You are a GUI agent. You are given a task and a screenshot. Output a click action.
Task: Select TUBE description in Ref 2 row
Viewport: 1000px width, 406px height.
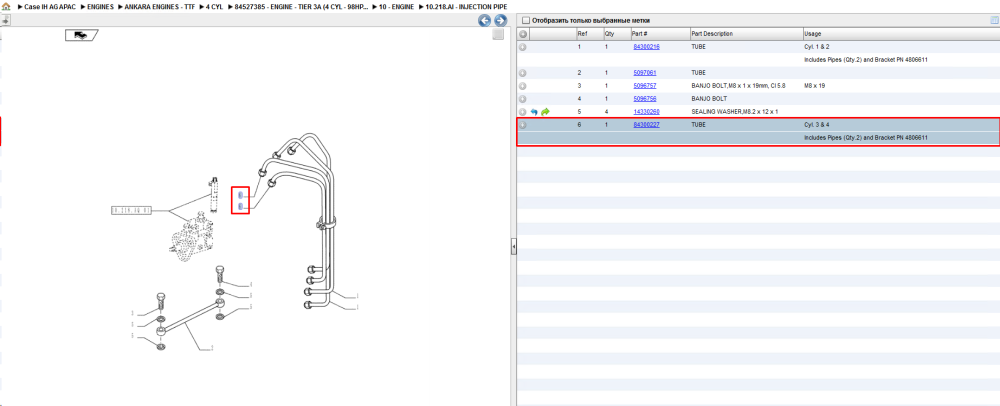(698, 73)
